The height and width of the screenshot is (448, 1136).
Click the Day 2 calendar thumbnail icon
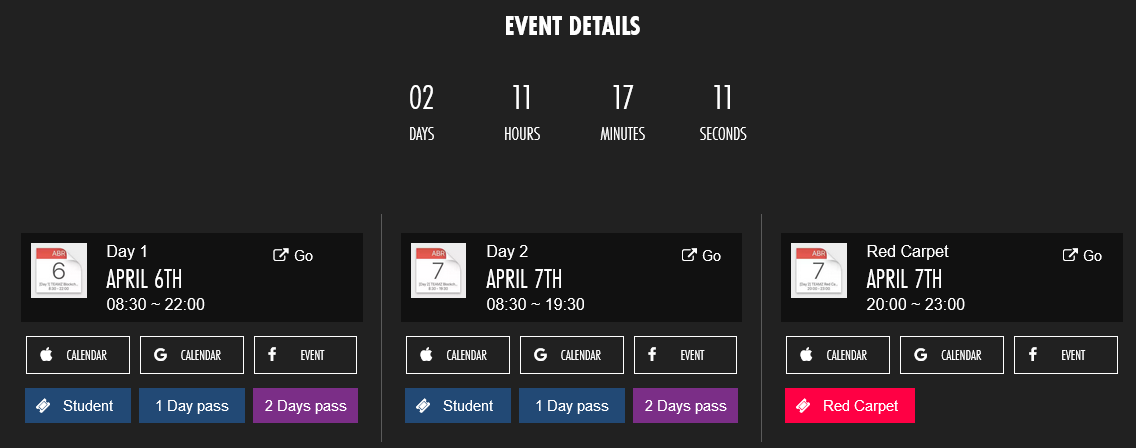click(439, 270)
